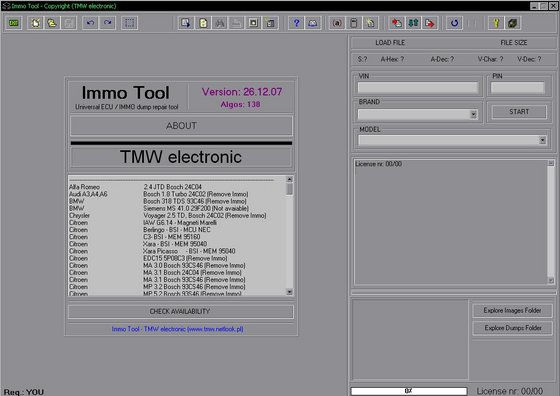Open the ABOUT button
Image resolution: width=560 pixels, height=396 pixels.
click(181, 126)
